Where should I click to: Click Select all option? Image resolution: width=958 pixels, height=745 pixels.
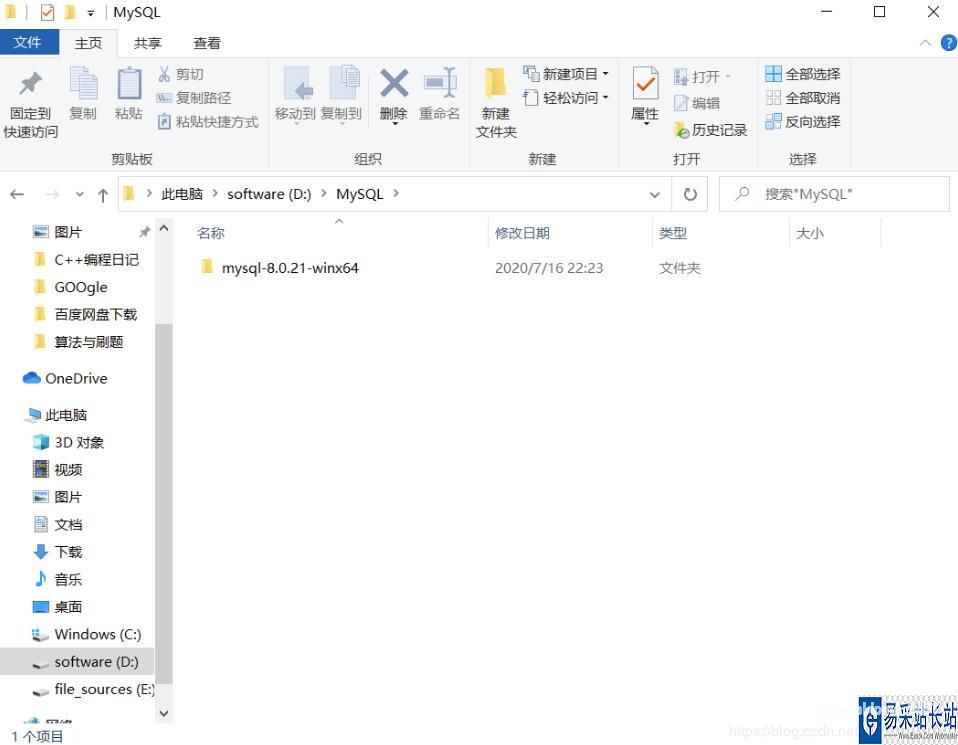coord(802,74)
